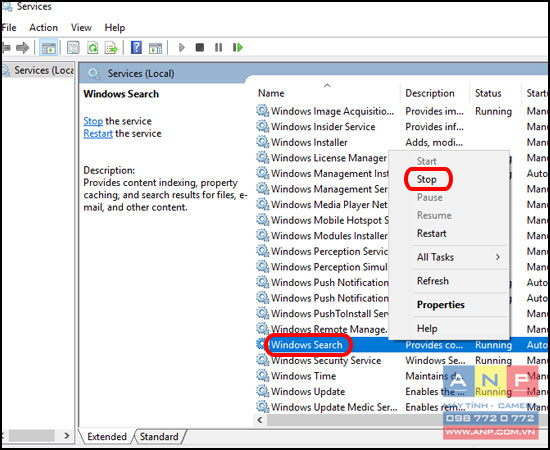This screenshot has height=450, width=550.
Task: Open the File menu
Action: tap(9, 27)
